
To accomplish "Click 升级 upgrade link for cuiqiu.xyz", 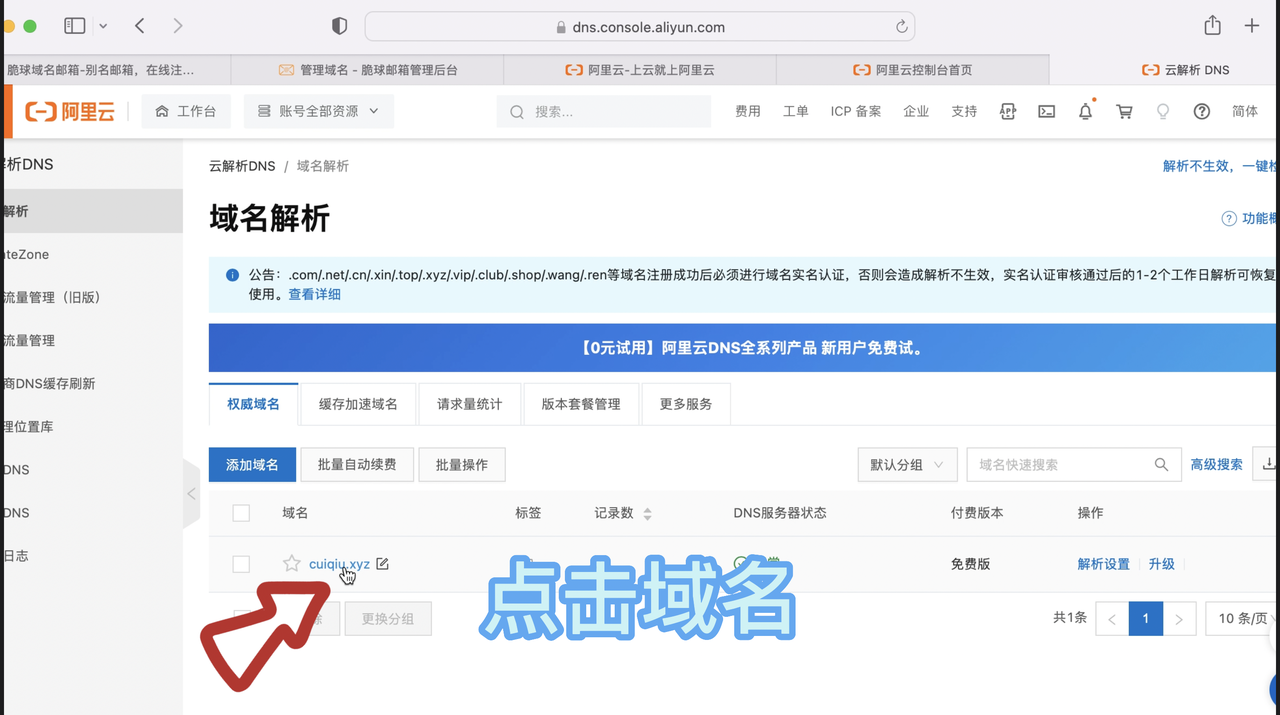I will click(1162, 564).
